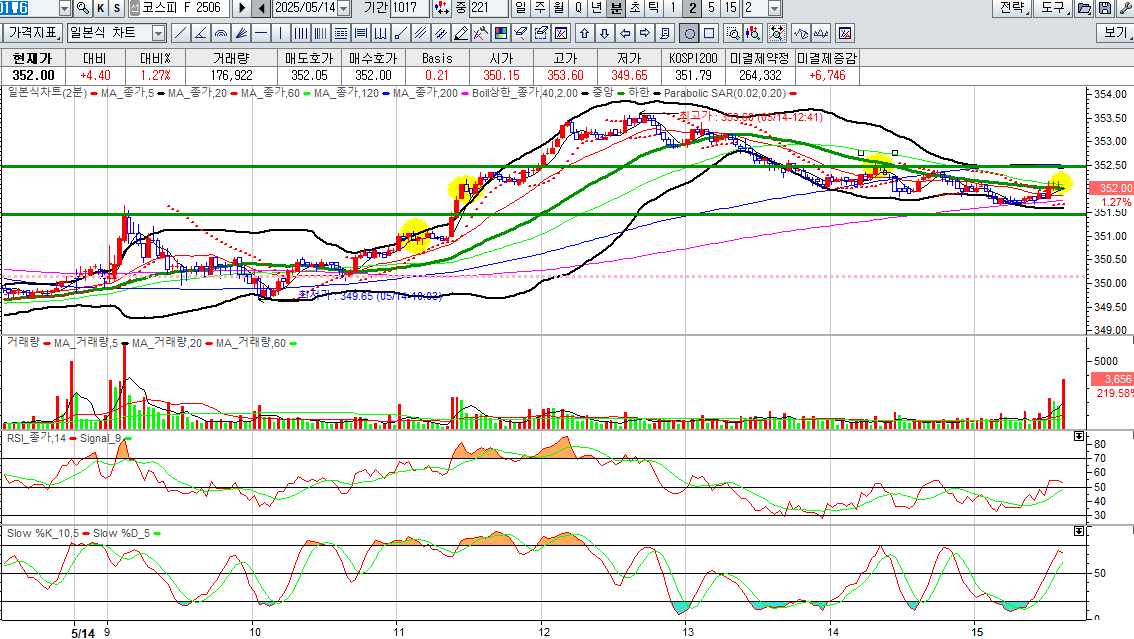Choose the Fibonacci arc tool
The width and height of the screenshot is (1134, 639).
221,33
